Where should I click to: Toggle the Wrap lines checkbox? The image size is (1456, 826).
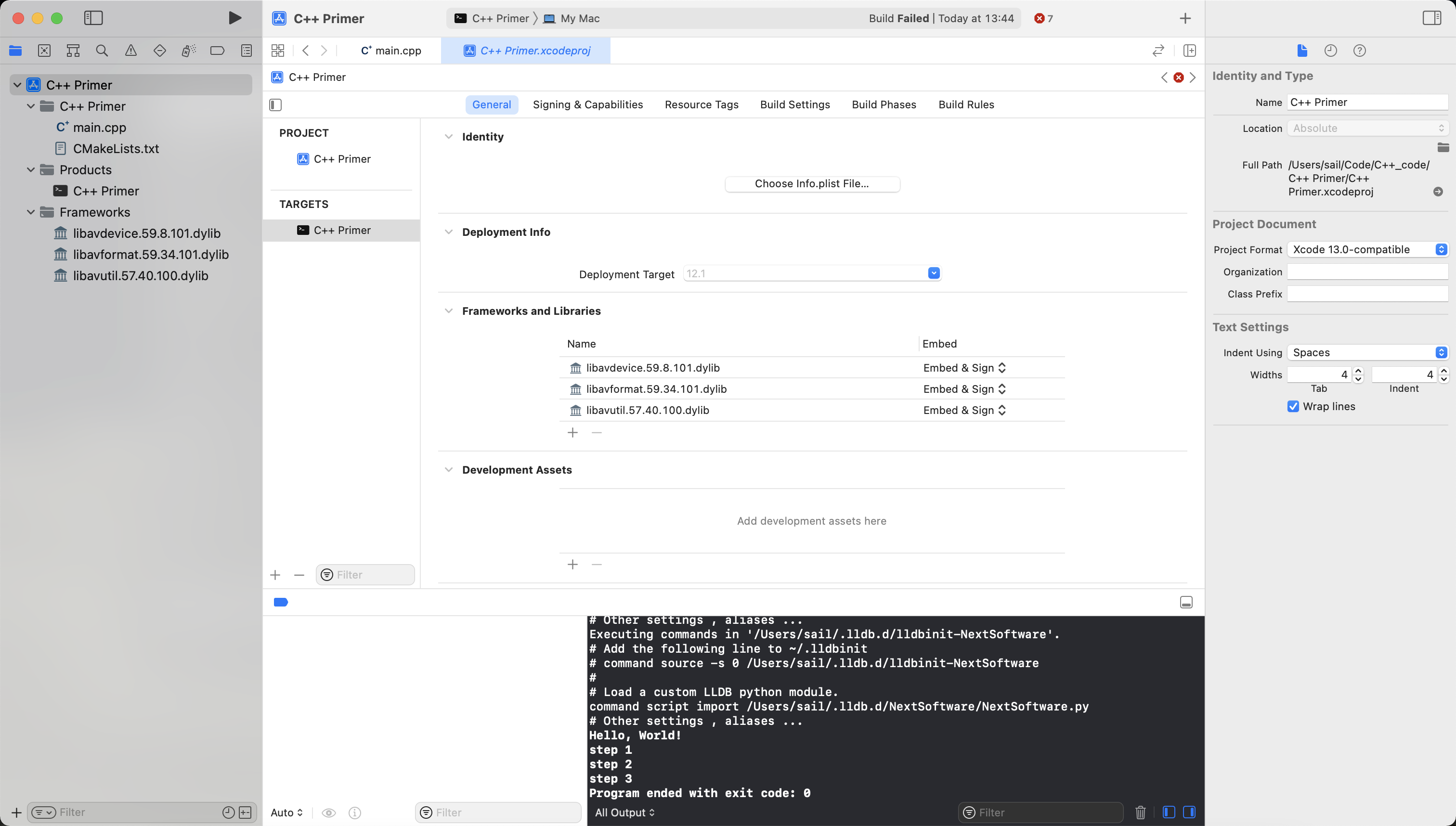click(1293, 406)
